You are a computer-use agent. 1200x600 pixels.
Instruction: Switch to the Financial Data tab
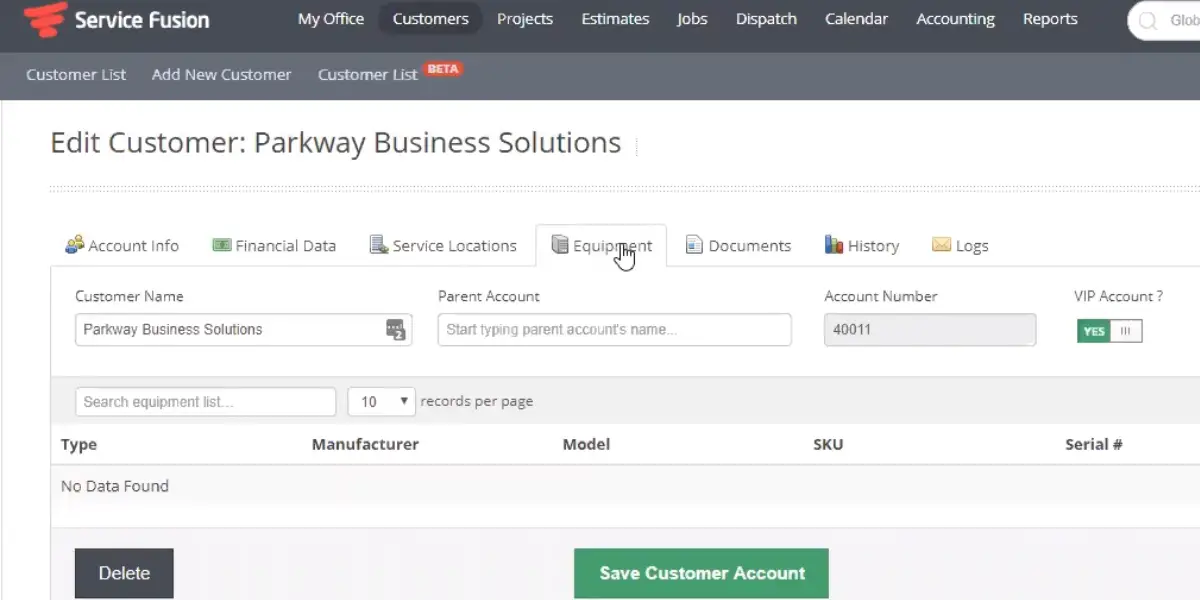coord(274,245)
